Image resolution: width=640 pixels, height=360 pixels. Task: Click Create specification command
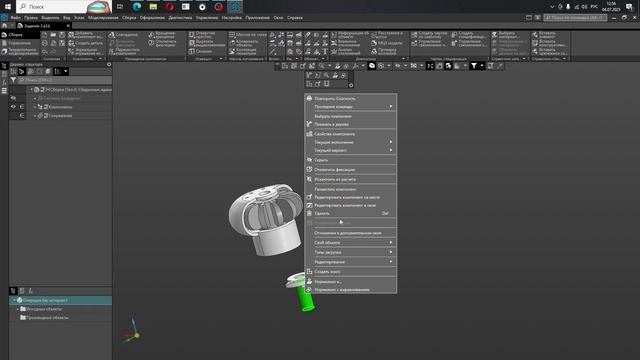point(468,35)
